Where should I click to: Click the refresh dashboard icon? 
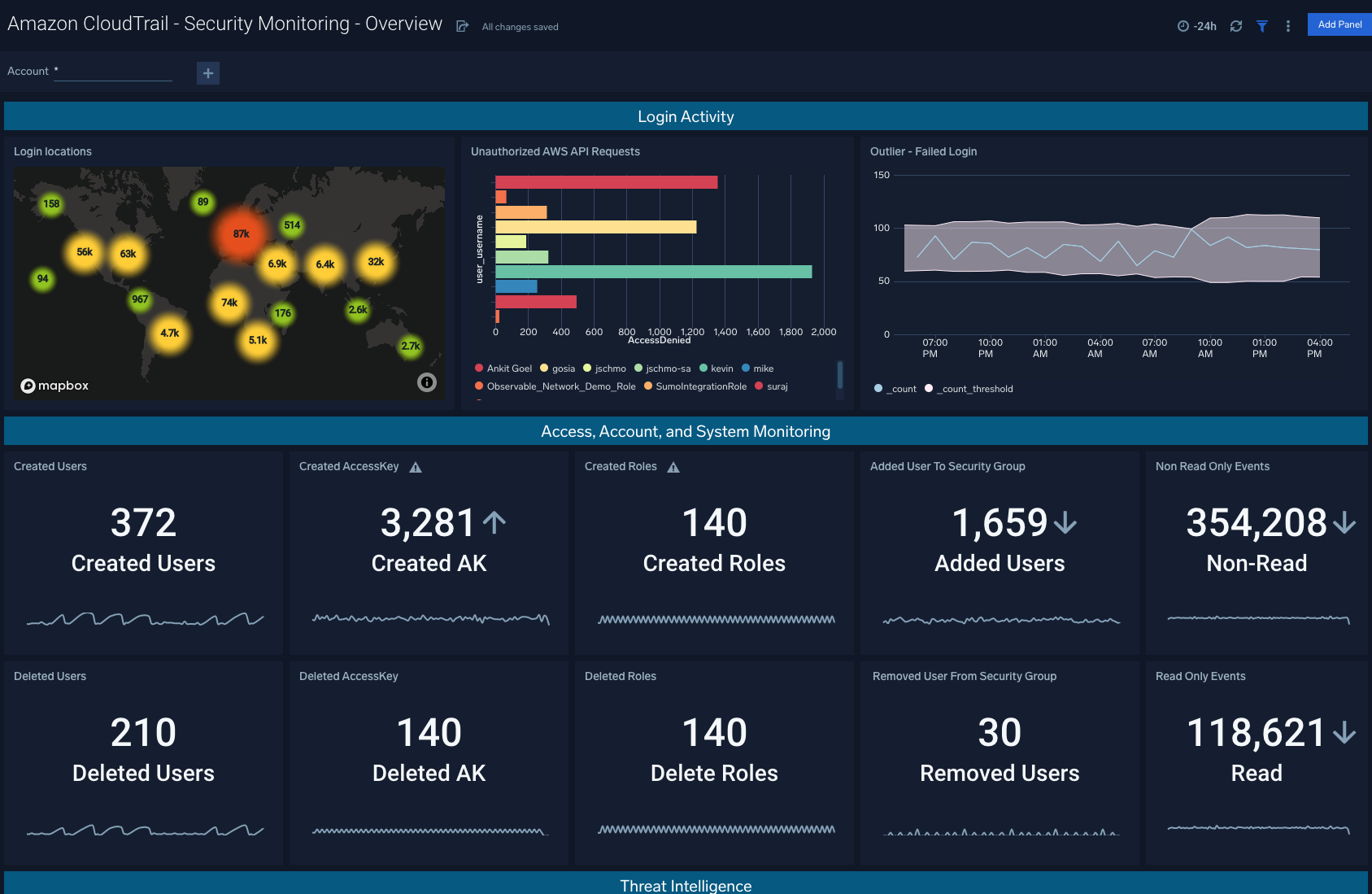1236,25
